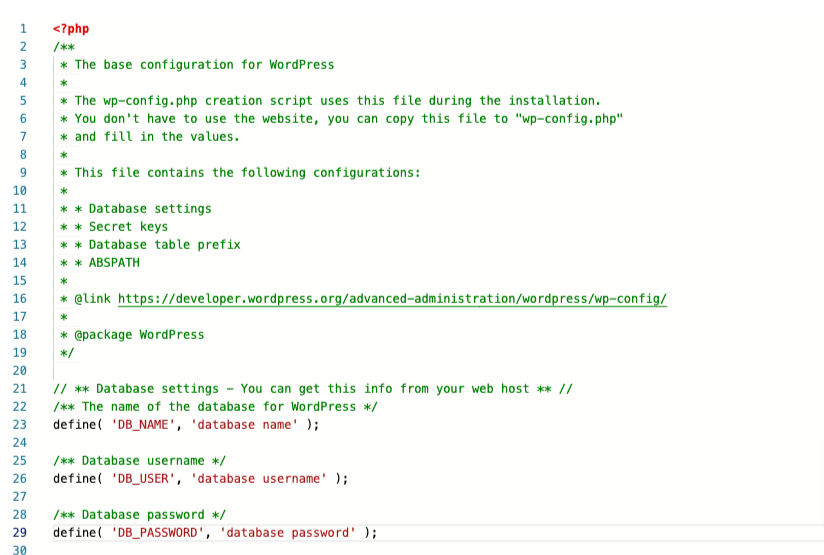This screenshot has width=824, height=555.
Task: Select line number 16 in the gutter
Action: tap(20, 299)
